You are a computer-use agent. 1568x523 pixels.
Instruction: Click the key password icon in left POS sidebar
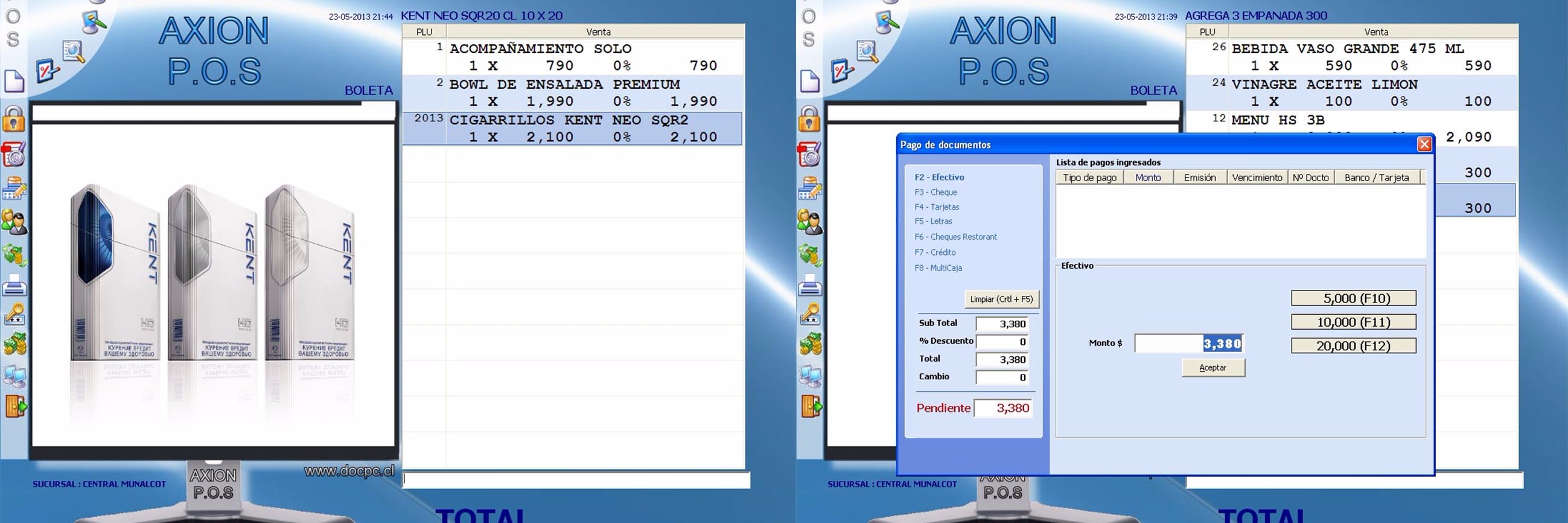click(14, 314)
